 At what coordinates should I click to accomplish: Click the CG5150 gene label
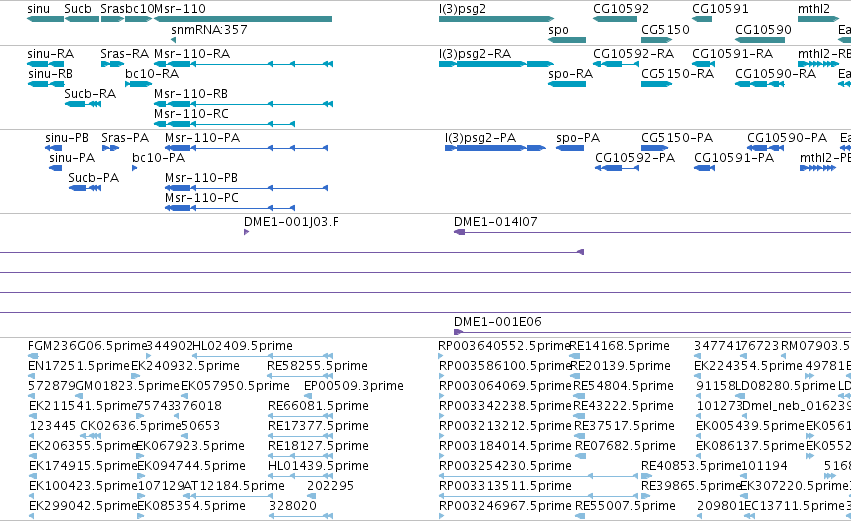pos(665,30)
